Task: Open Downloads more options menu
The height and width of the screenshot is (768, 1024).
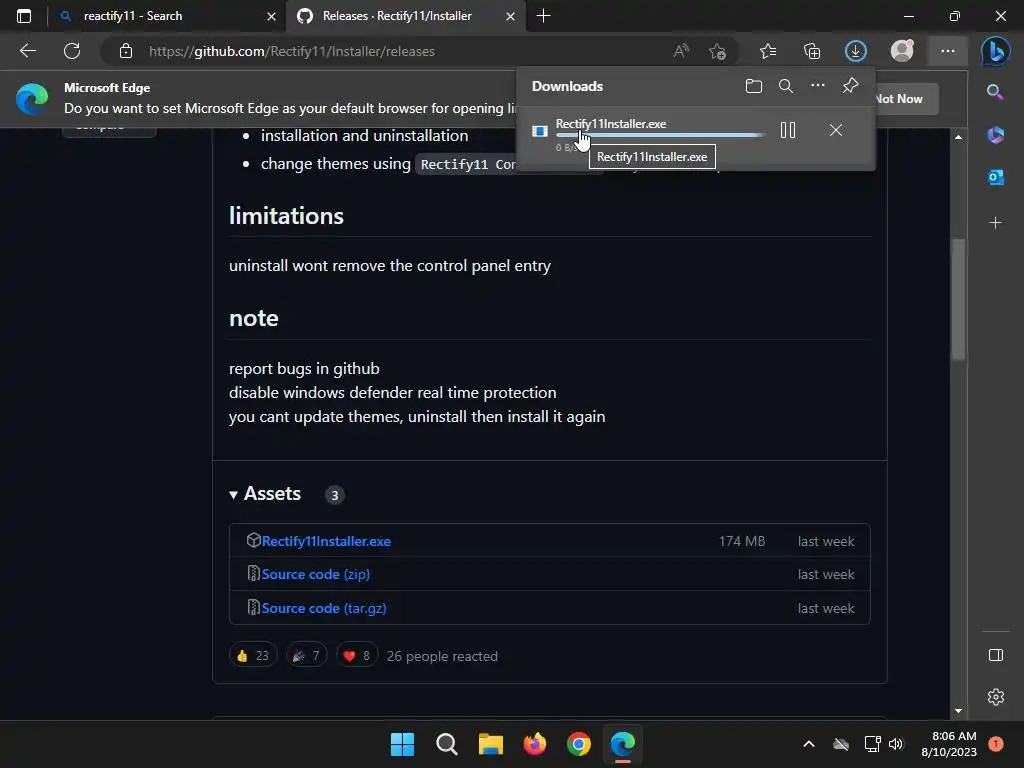Action: pyautogui.click(x=818, y=86)
